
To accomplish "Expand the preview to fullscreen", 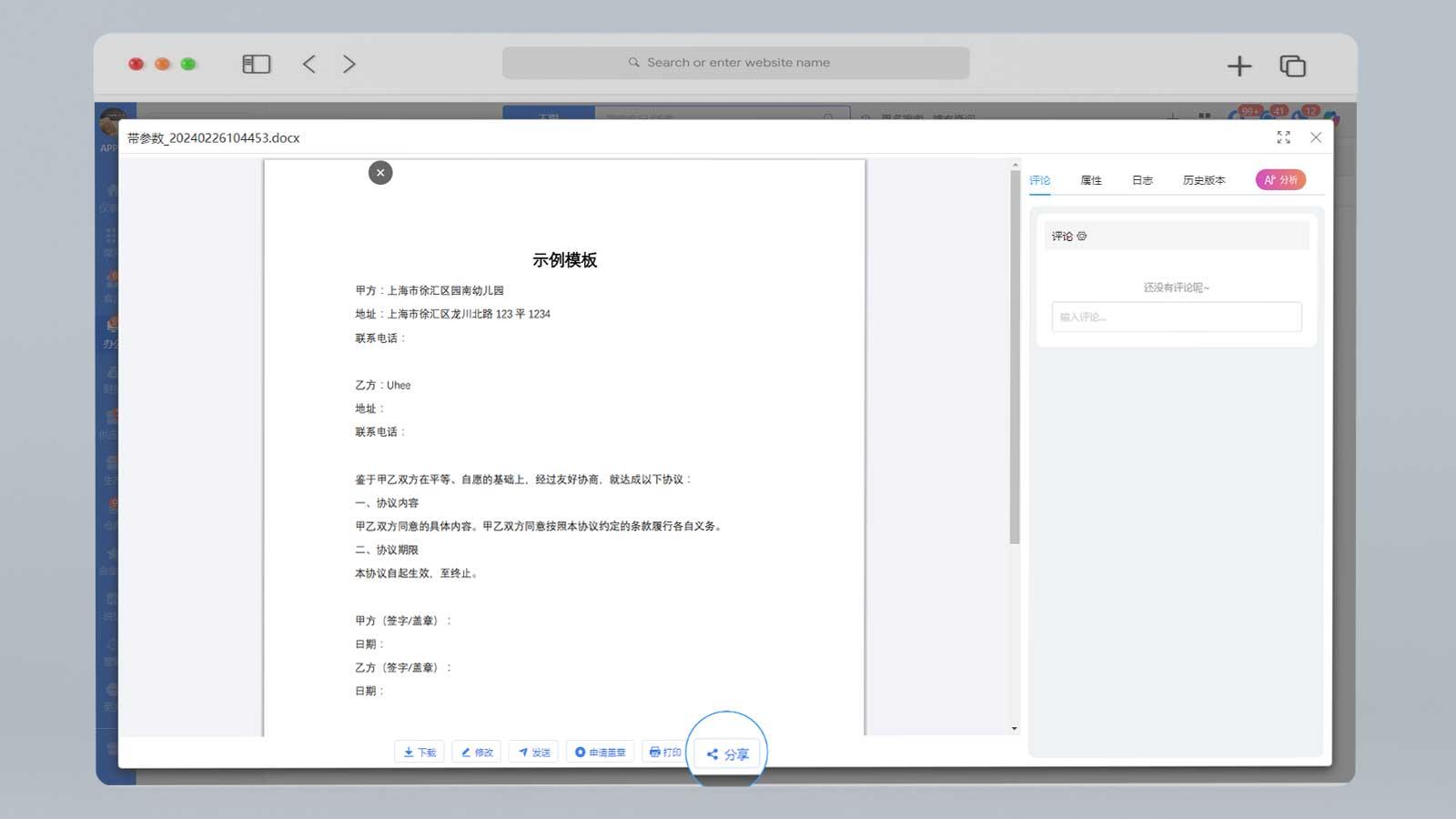I will (1284, 137).
